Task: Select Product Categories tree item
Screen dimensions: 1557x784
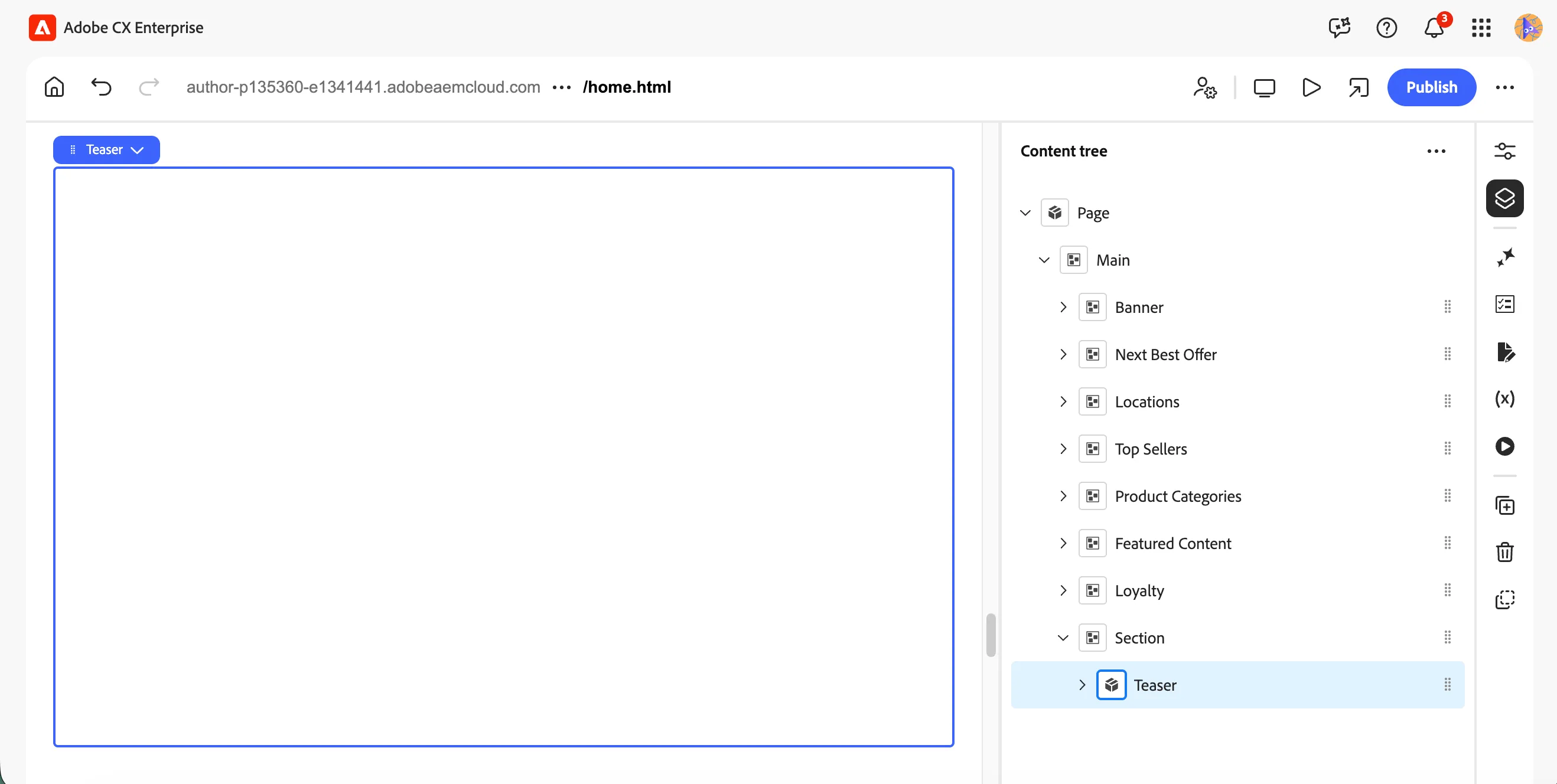Action: (x=1237, y=496)
